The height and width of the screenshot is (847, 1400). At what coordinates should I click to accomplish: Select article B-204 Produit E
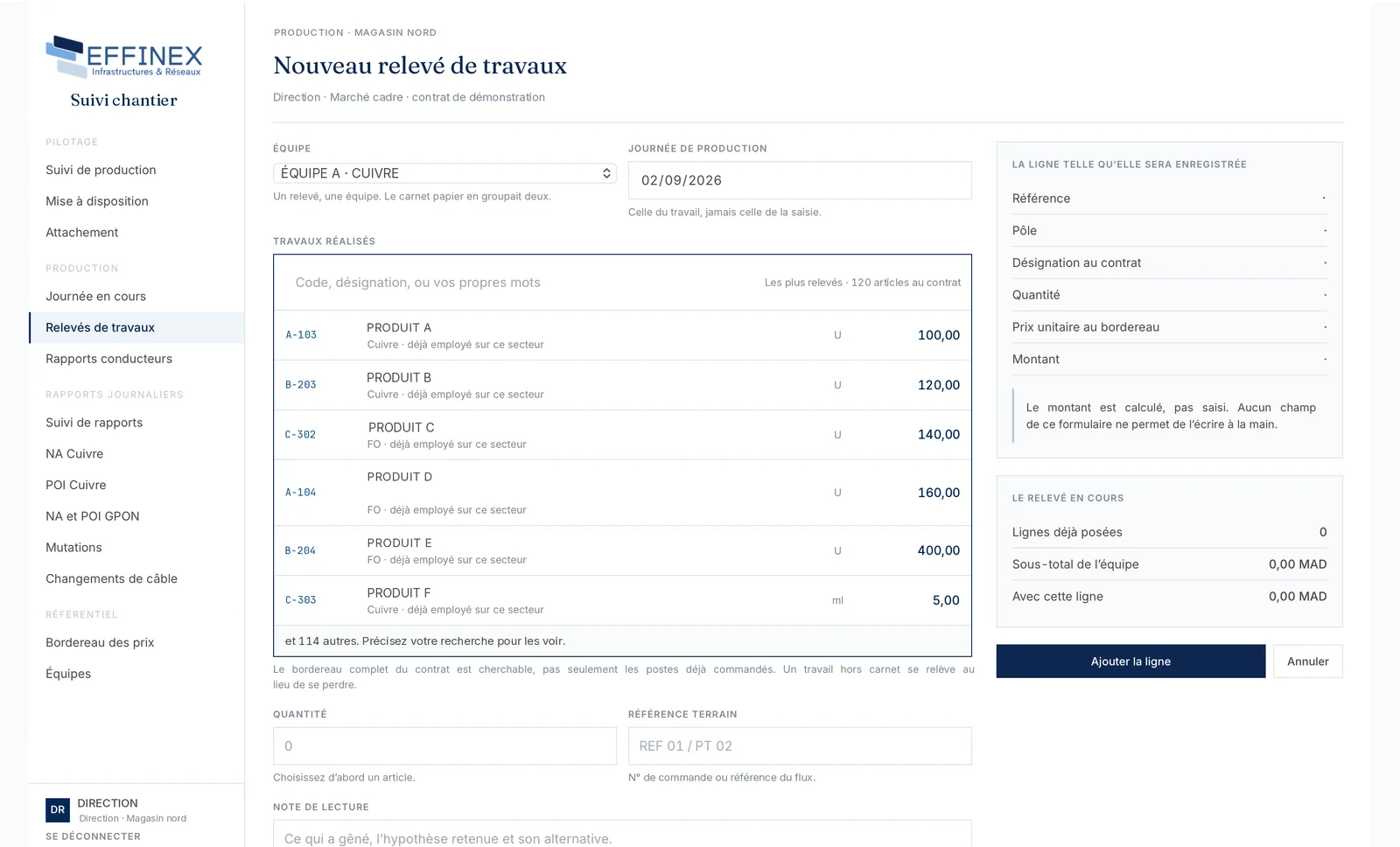click(x=622, y=550)
